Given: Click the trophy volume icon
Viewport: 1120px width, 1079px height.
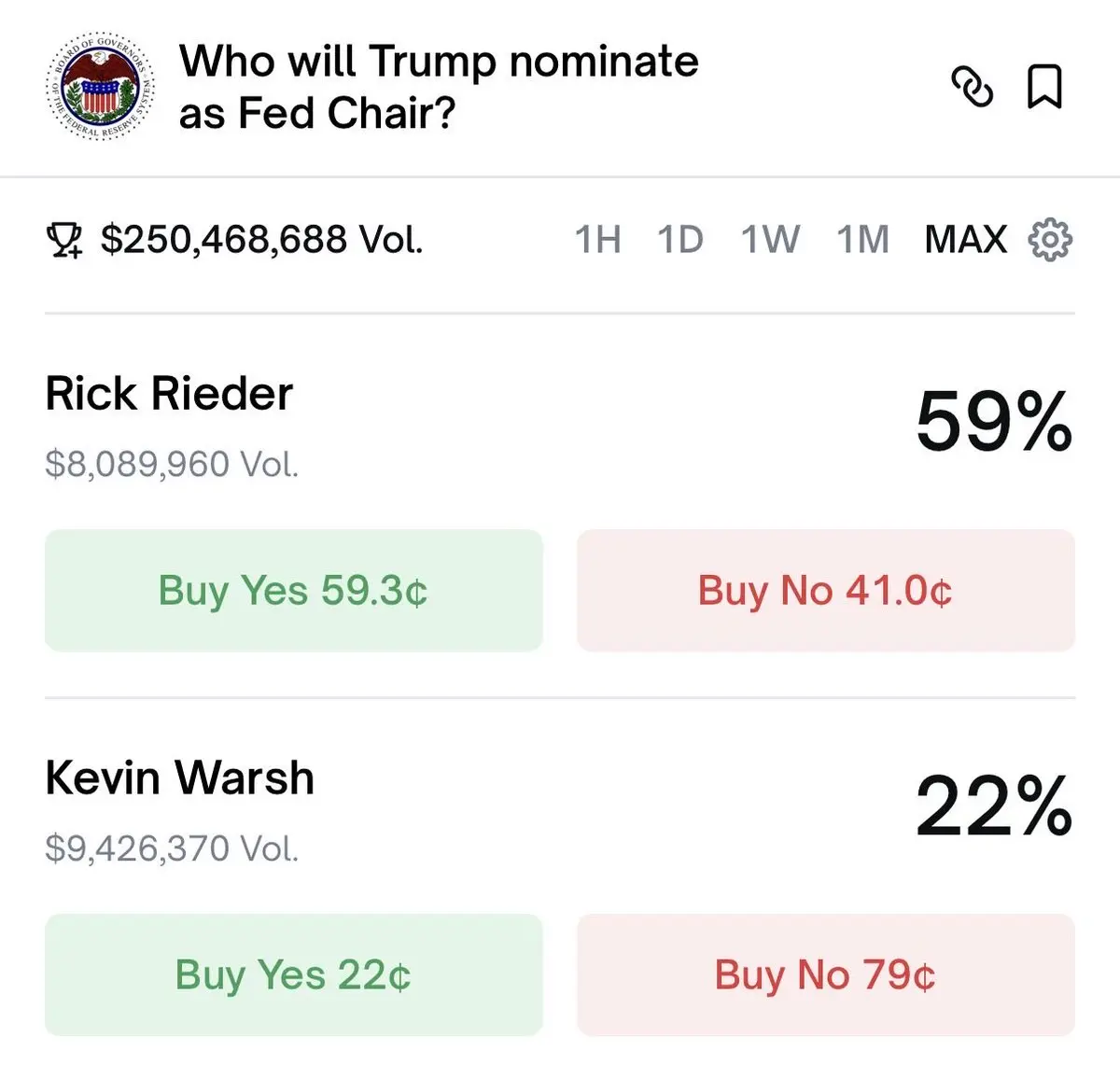Looking at the screenshot, I should (64, 241).
